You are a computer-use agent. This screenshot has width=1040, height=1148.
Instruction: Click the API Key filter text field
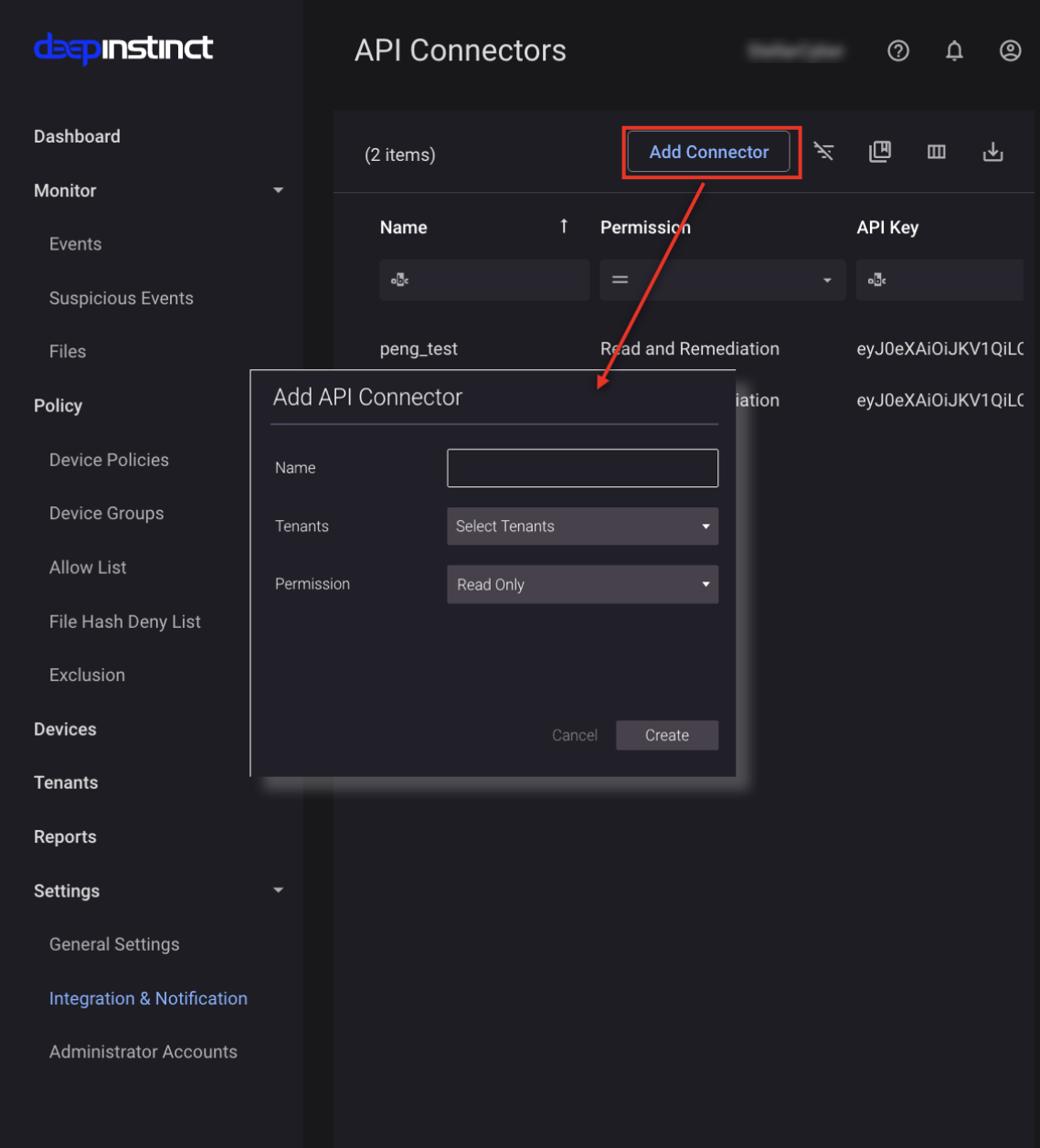(x=940, y=280)
